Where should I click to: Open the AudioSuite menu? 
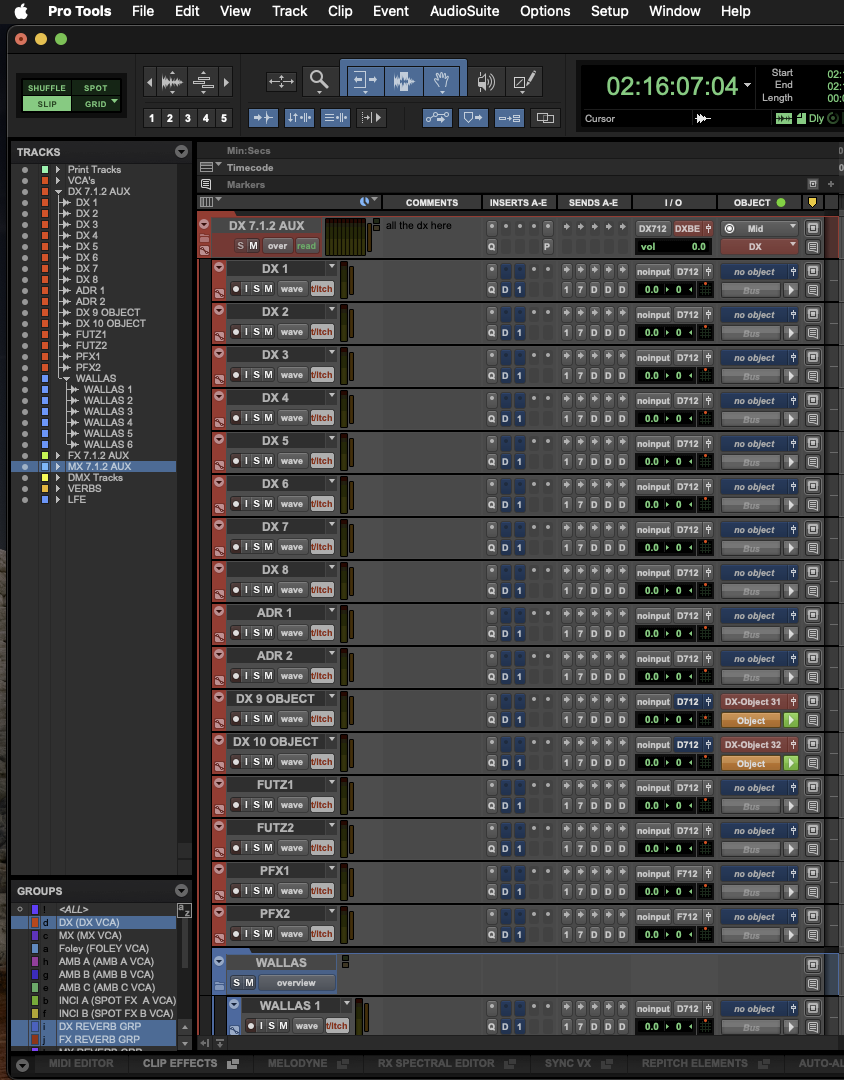point(464,11)
